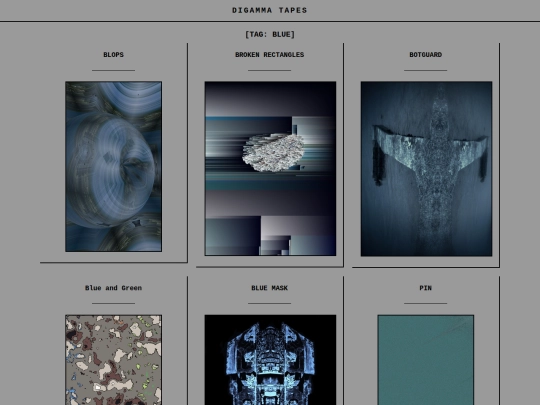Click the BLOPS post title
The image size is (540, 405).
pyautogui.click(x=113, y=55)
